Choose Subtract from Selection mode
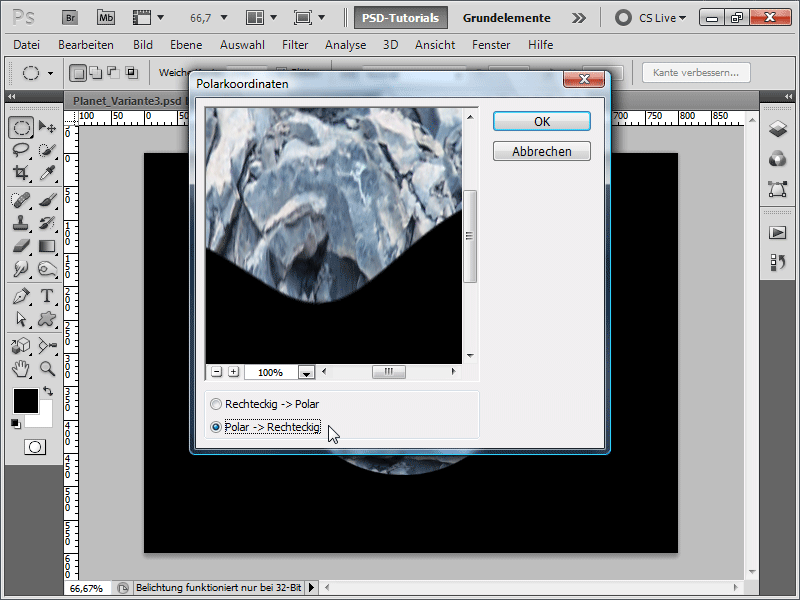 click(113, 73)
